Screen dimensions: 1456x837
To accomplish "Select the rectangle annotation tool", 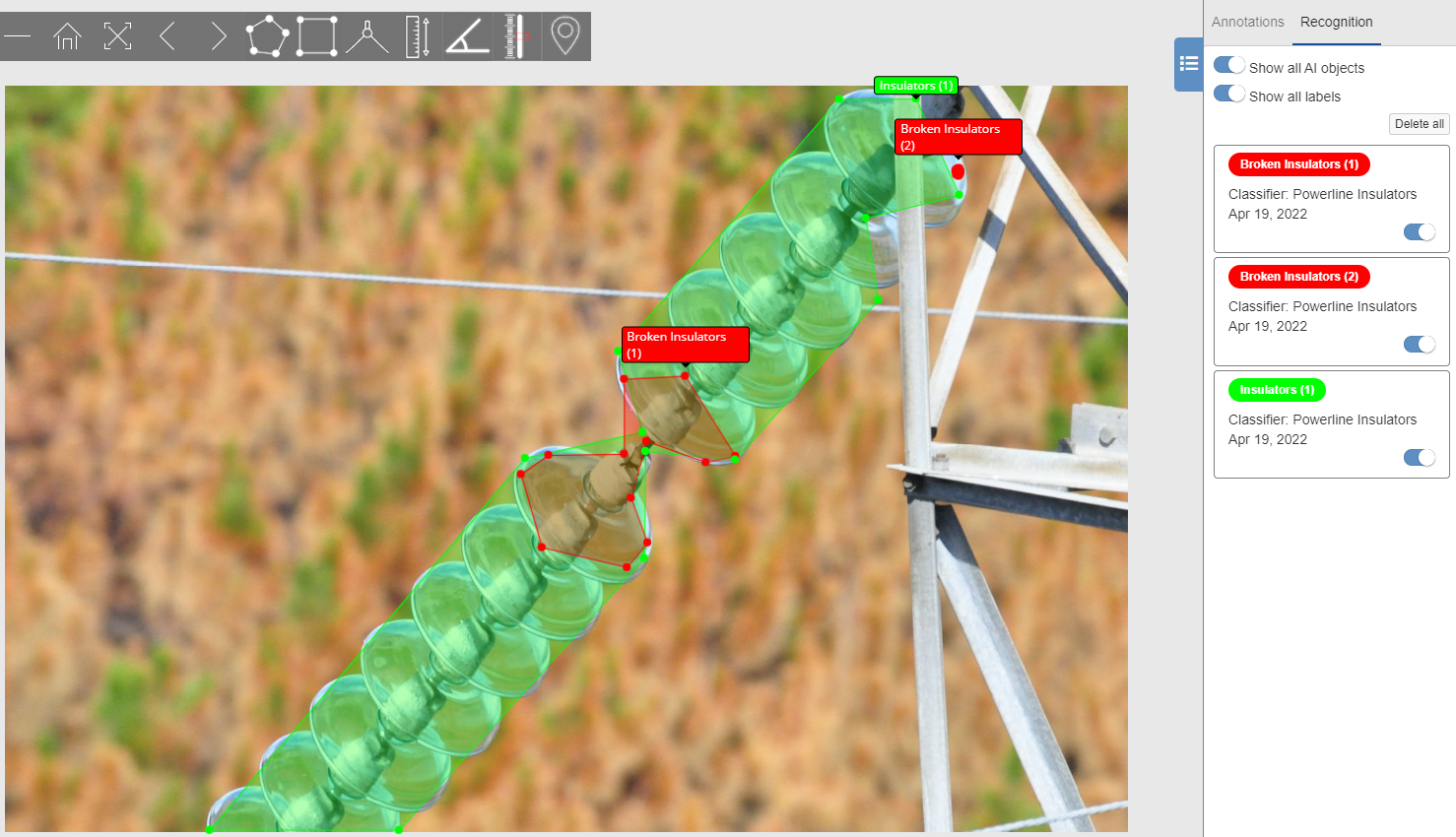I will point(317,36).
